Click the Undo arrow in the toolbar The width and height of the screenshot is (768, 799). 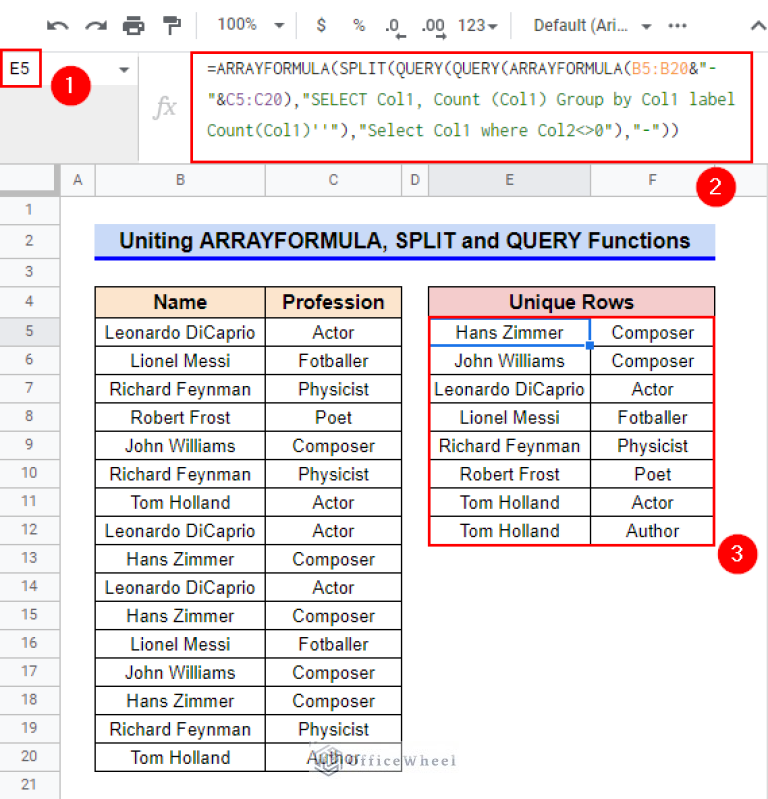[58, 25]
